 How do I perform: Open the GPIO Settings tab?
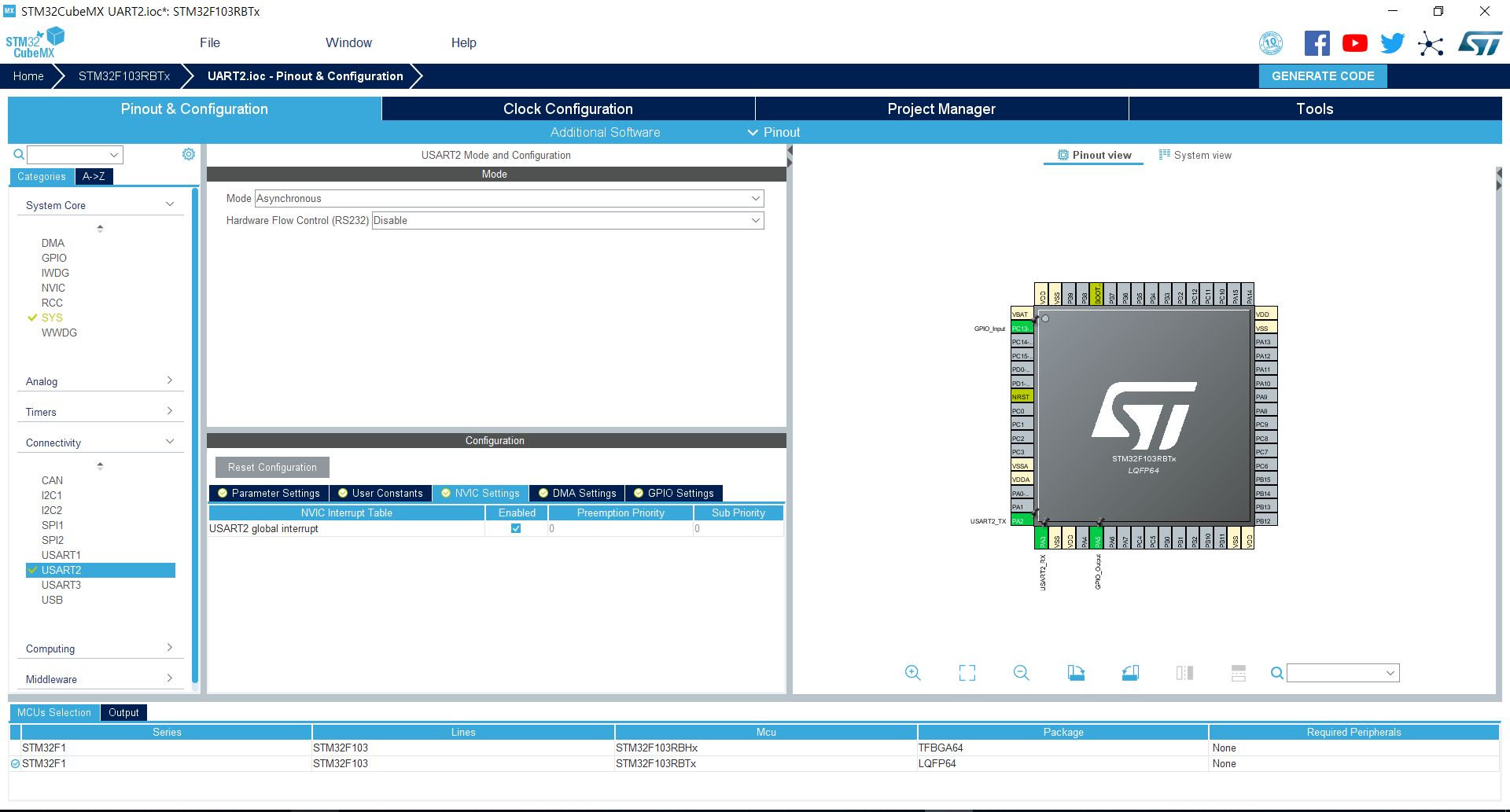click(674, 493)
